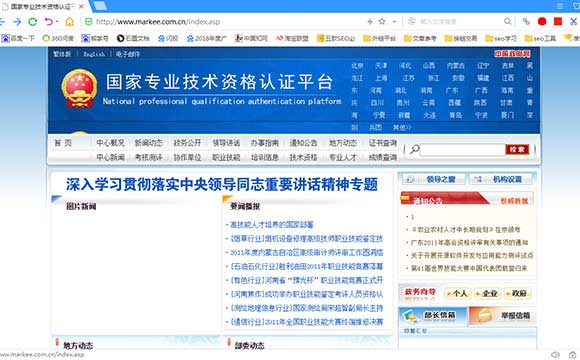Close the current browser tab
Image resolution: width=580 pixels, height=360 pixels.
pyautogui.click(x=81, y=6)
